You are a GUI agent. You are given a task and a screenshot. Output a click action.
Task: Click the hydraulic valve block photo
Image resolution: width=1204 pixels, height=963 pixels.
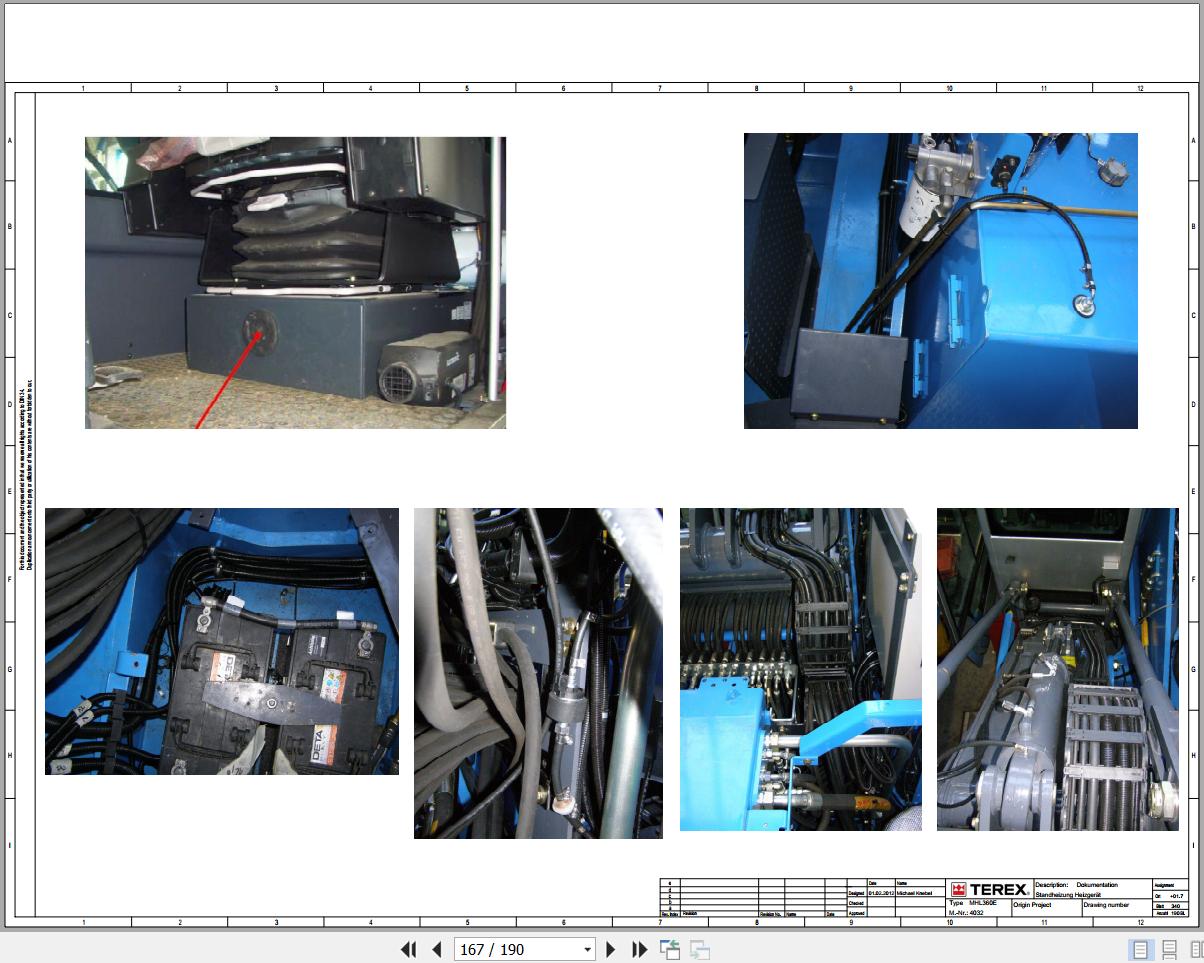pyautogui.click(x=800, y=669)
